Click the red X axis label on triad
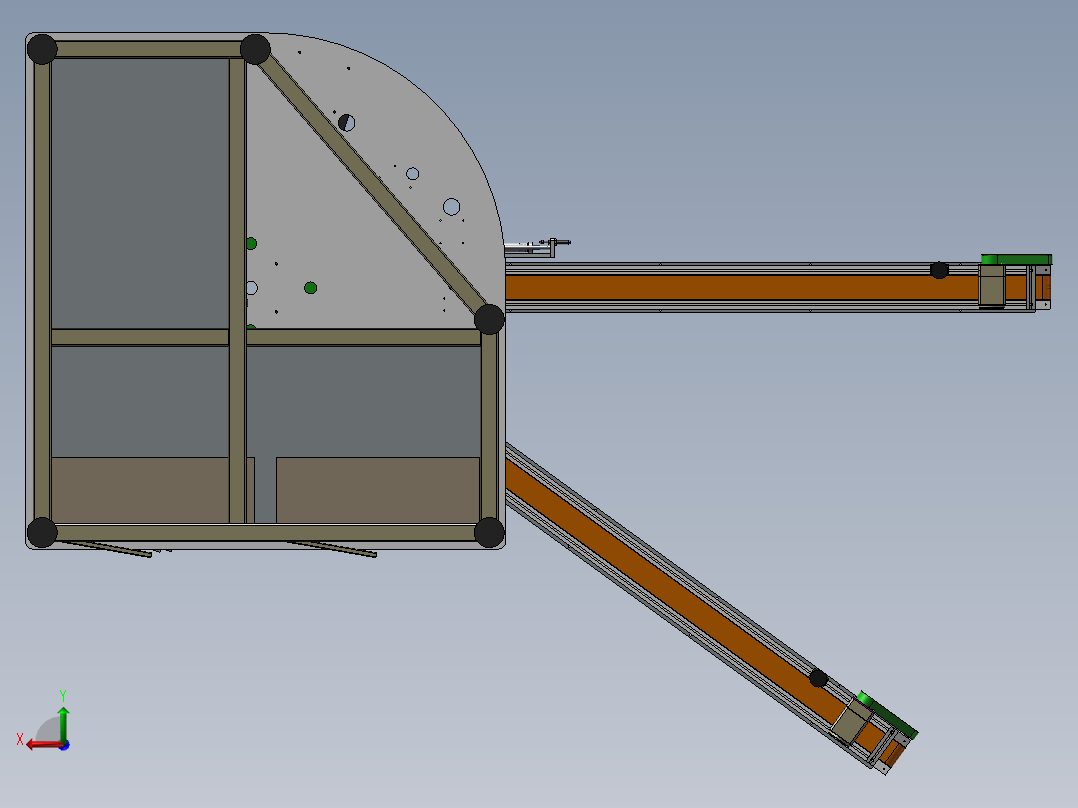The image size is (1078, 808). 20,739
